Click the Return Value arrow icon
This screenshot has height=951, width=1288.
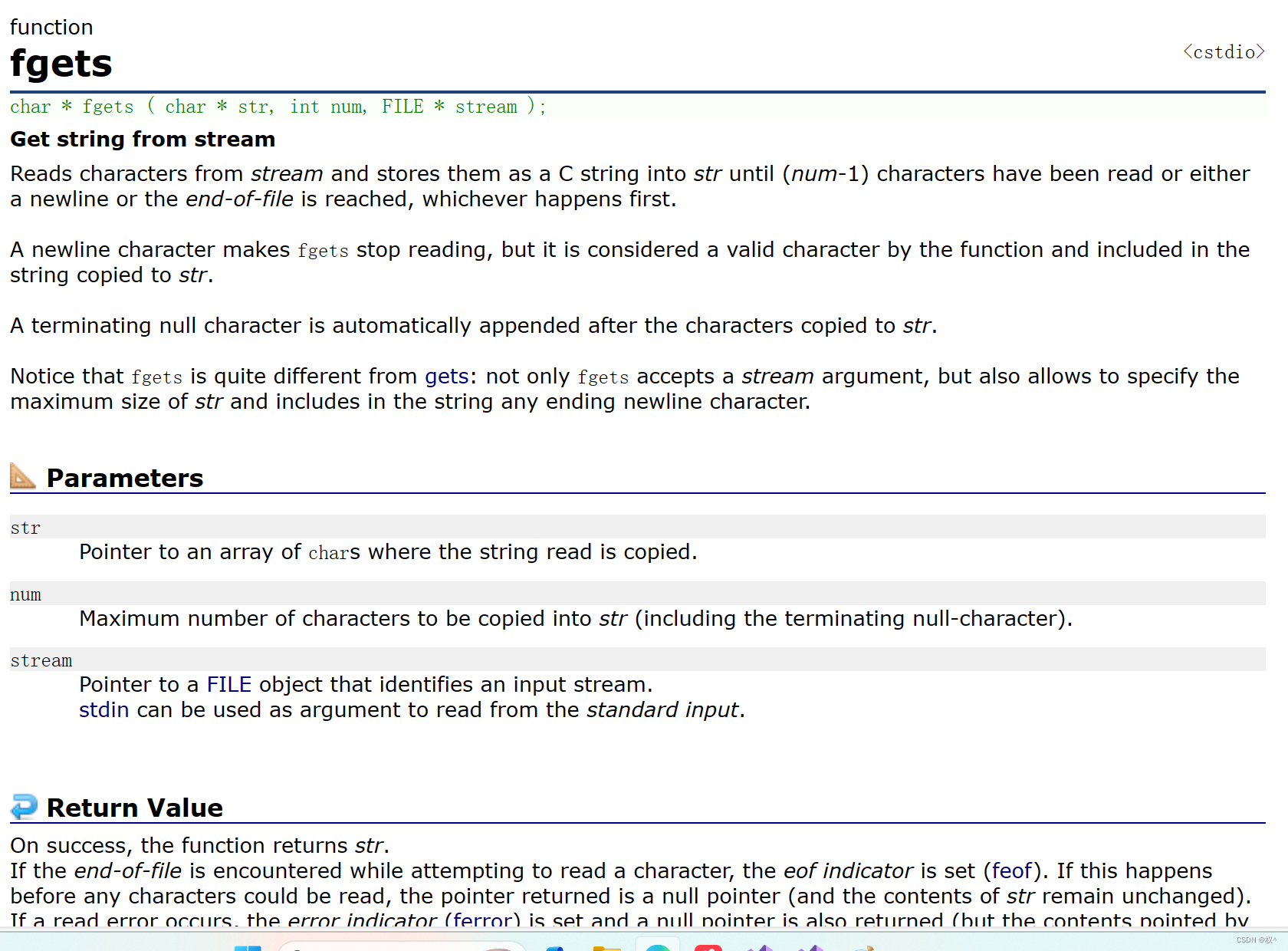point(24,807)
